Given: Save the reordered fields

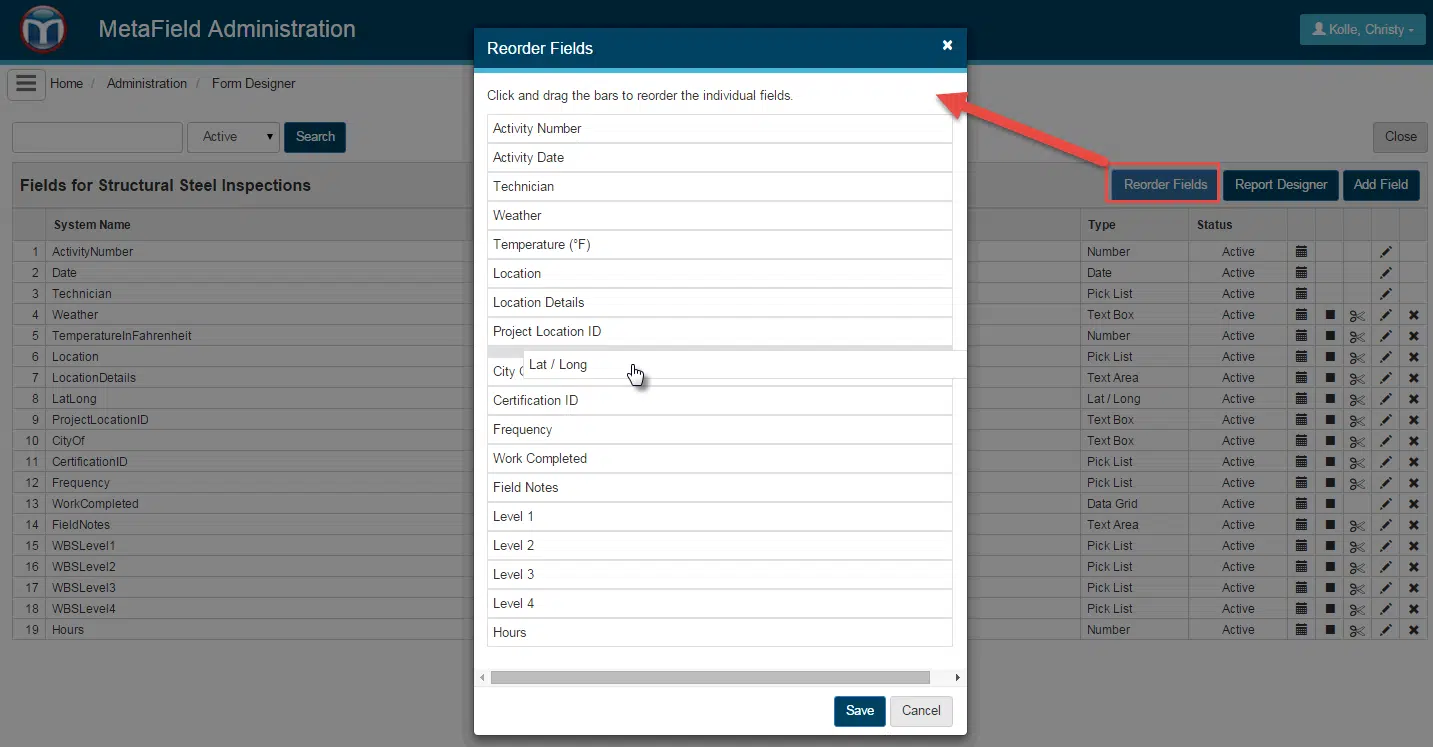Looking at the screenshot, I should coord(859,711).
